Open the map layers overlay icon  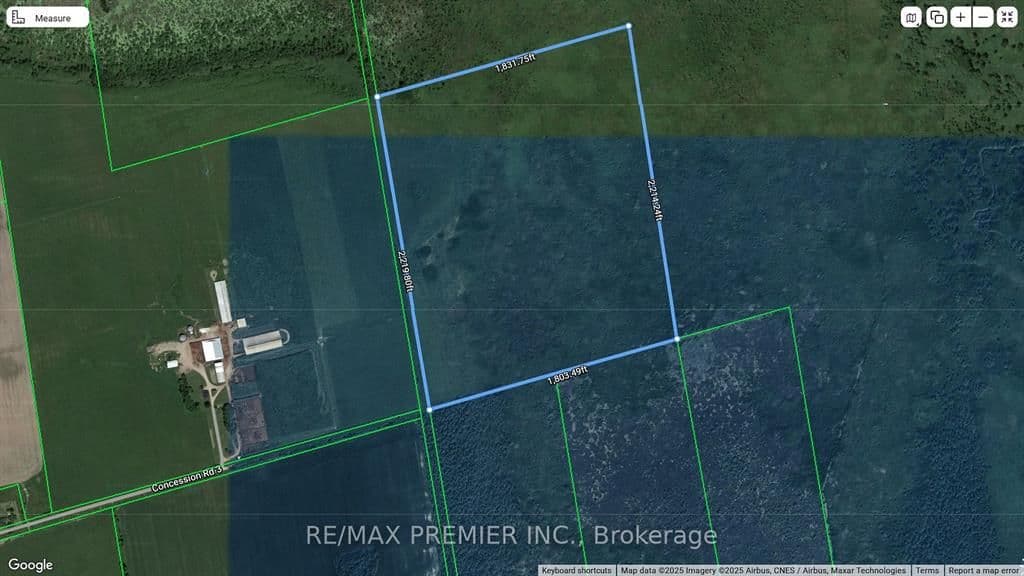pos(936,17)
